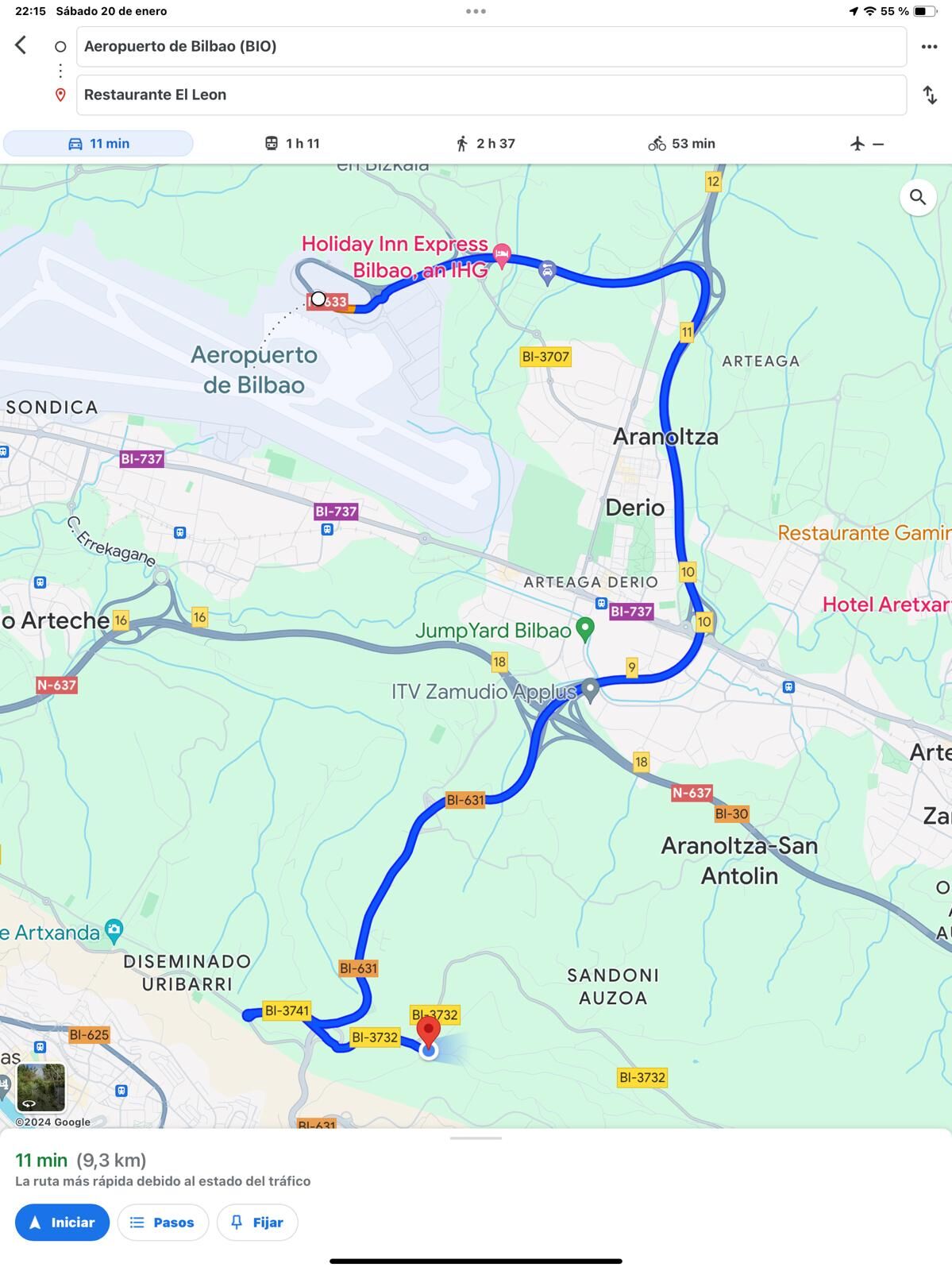Viewport: 952px width, 1271px height.
Task: Open the Street View thumbnail
Action: coord(41,1087)
